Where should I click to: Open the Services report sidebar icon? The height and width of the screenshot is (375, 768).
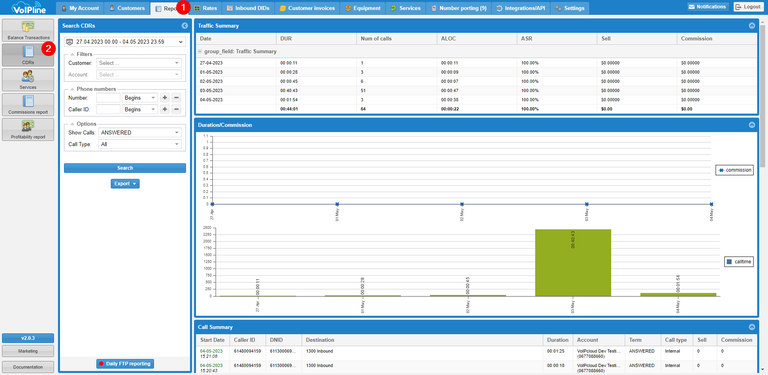[28, 79]
